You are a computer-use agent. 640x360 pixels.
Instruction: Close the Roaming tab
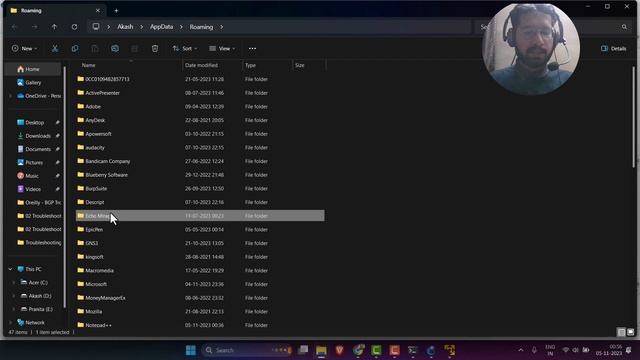98,11
